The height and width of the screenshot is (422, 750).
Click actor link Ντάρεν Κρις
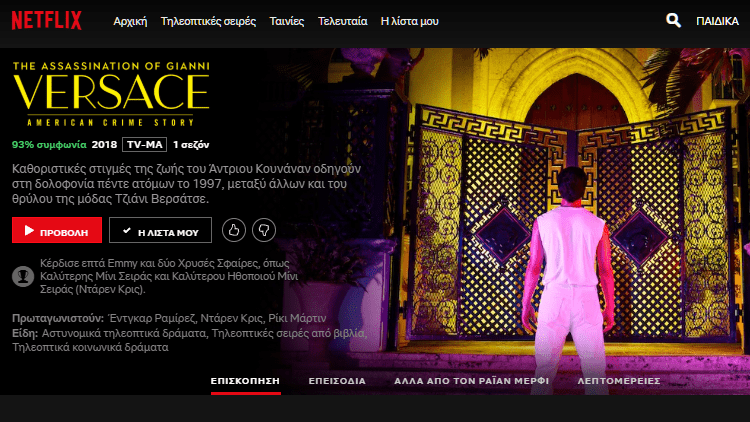tap(232, 318)
